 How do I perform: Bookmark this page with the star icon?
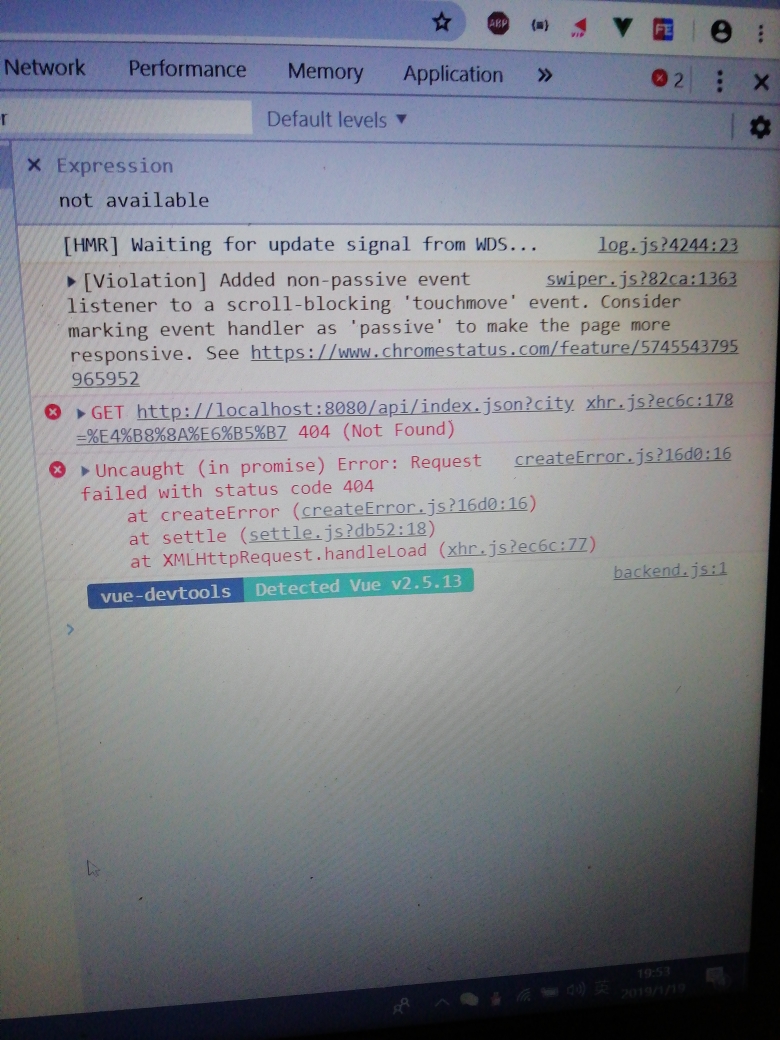point(442,22)
